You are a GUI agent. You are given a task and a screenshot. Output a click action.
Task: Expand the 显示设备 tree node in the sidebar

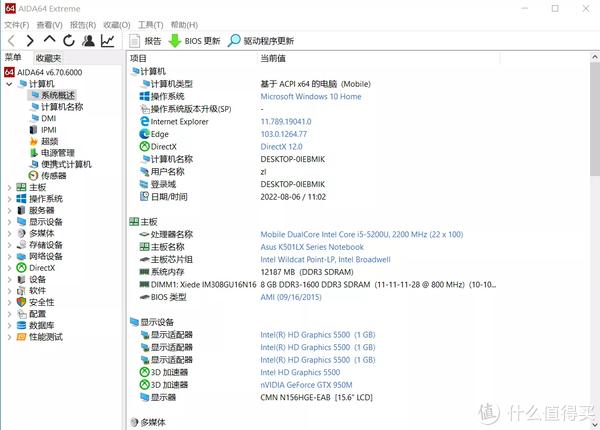point(10,222)
